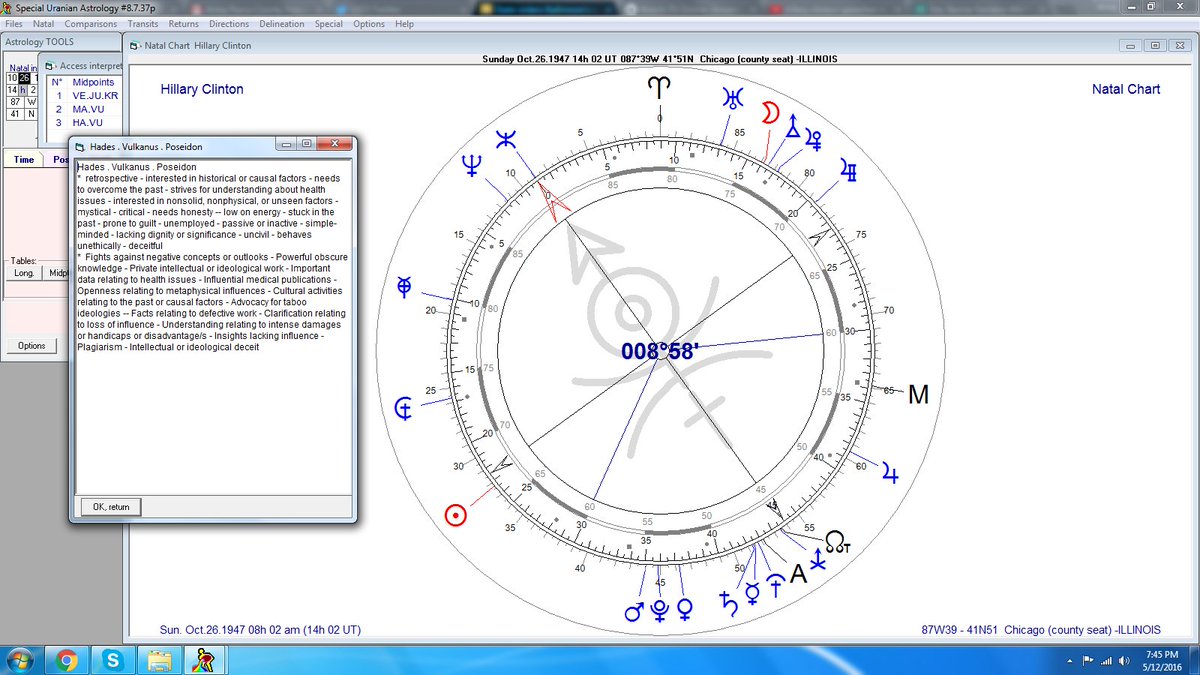Click the Mercury glyph on the chart
Image resolution: width=1200 pixels, height=675 pixels.
(751, 596)
